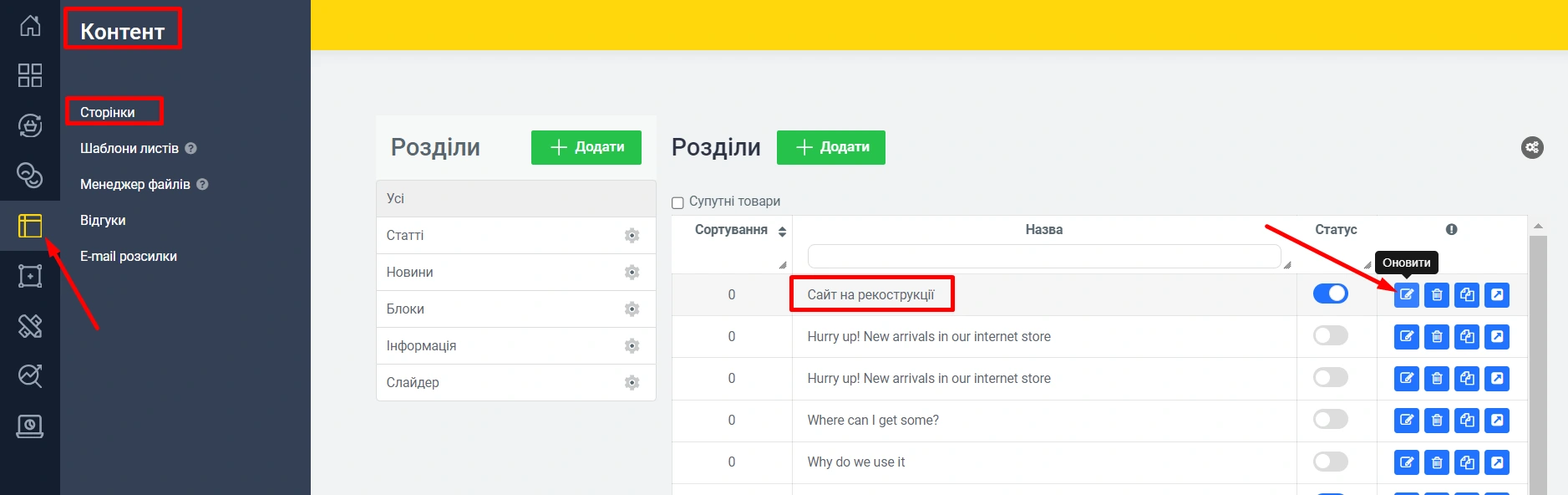
Task: Click the Назва column filter input field
Action: (1043, 256)
